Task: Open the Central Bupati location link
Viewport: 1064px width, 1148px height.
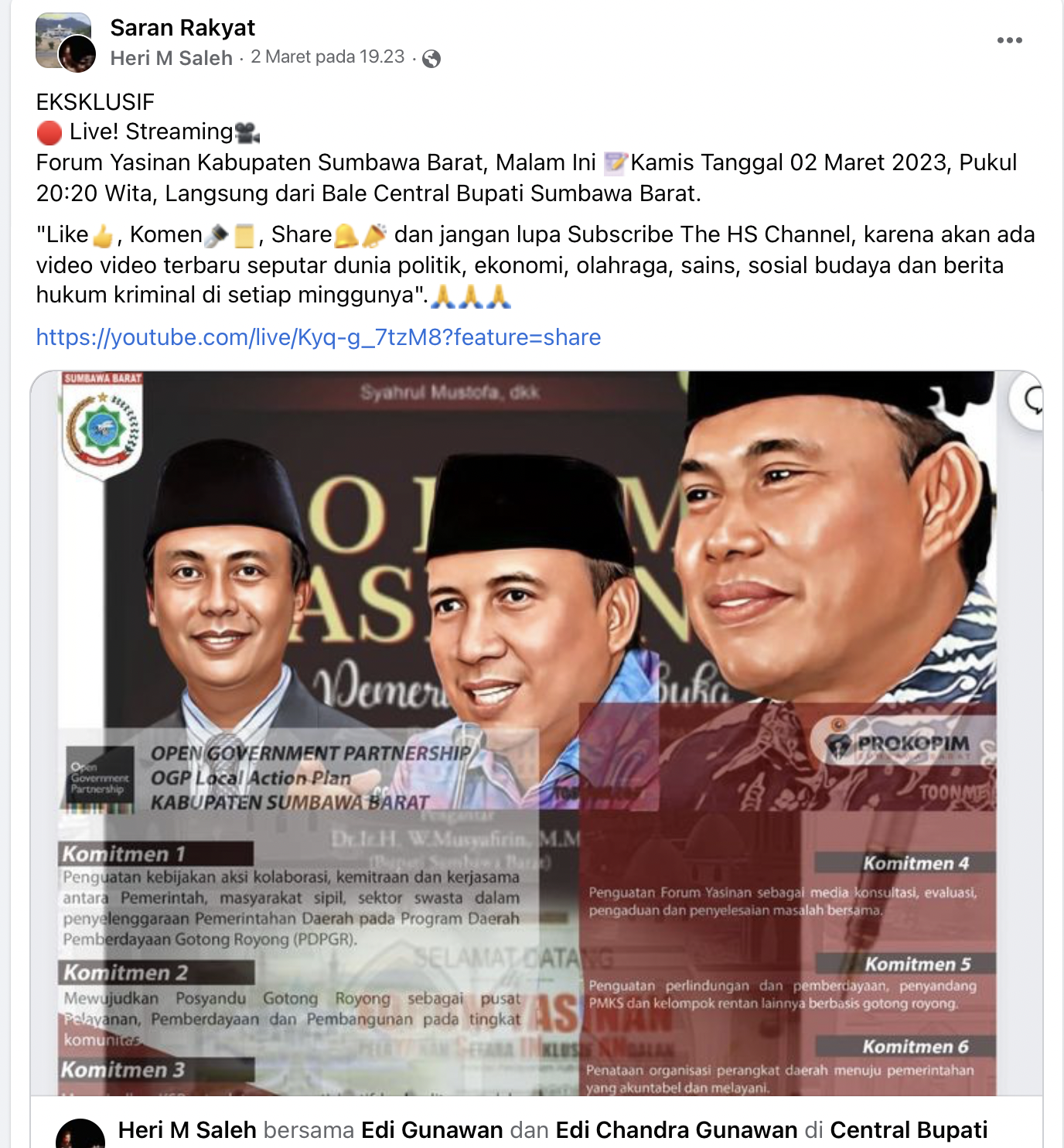Action: pos(909,1130)
